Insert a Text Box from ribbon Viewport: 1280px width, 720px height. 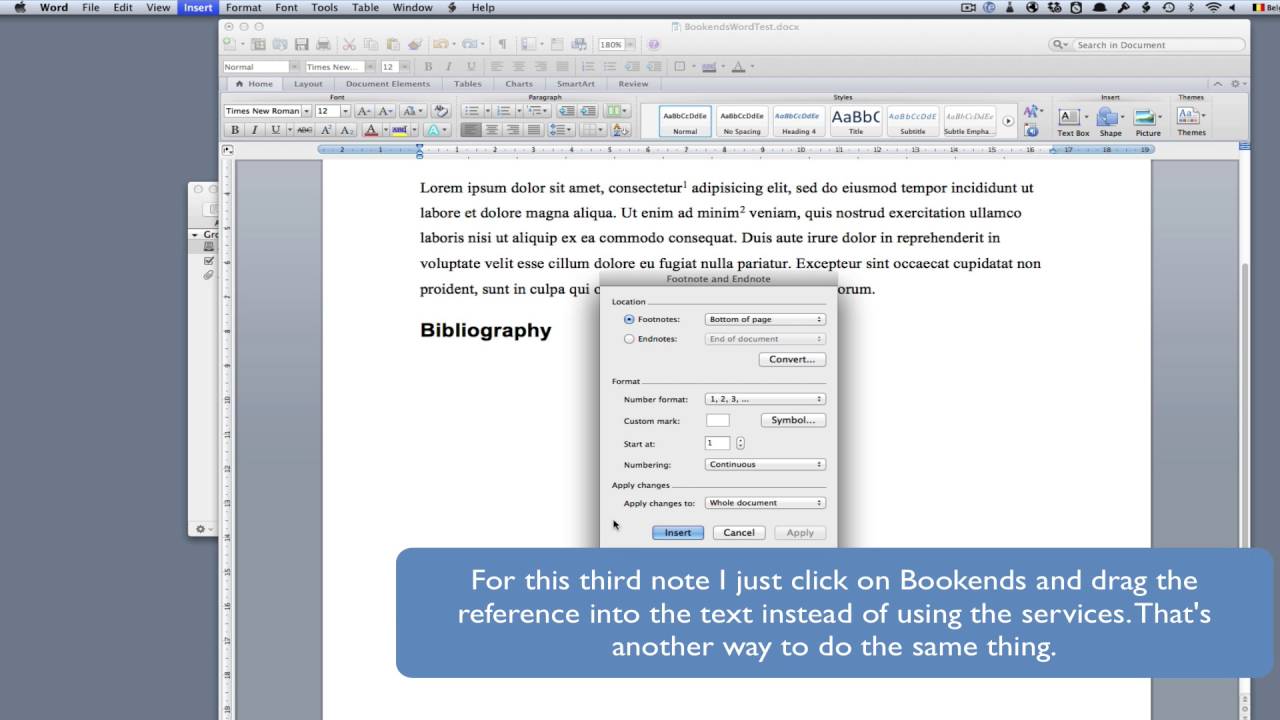pyautogui.click(x=1073, y=122)
